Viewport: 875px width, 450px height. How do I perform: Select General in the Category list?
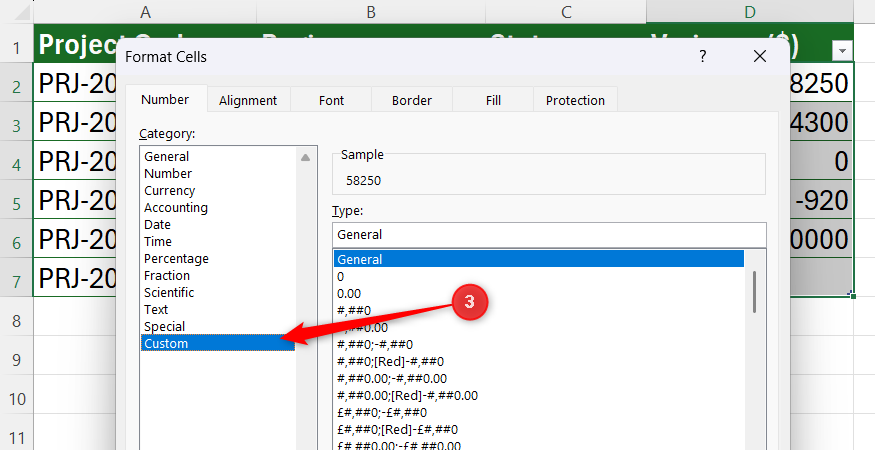[218, 156]
